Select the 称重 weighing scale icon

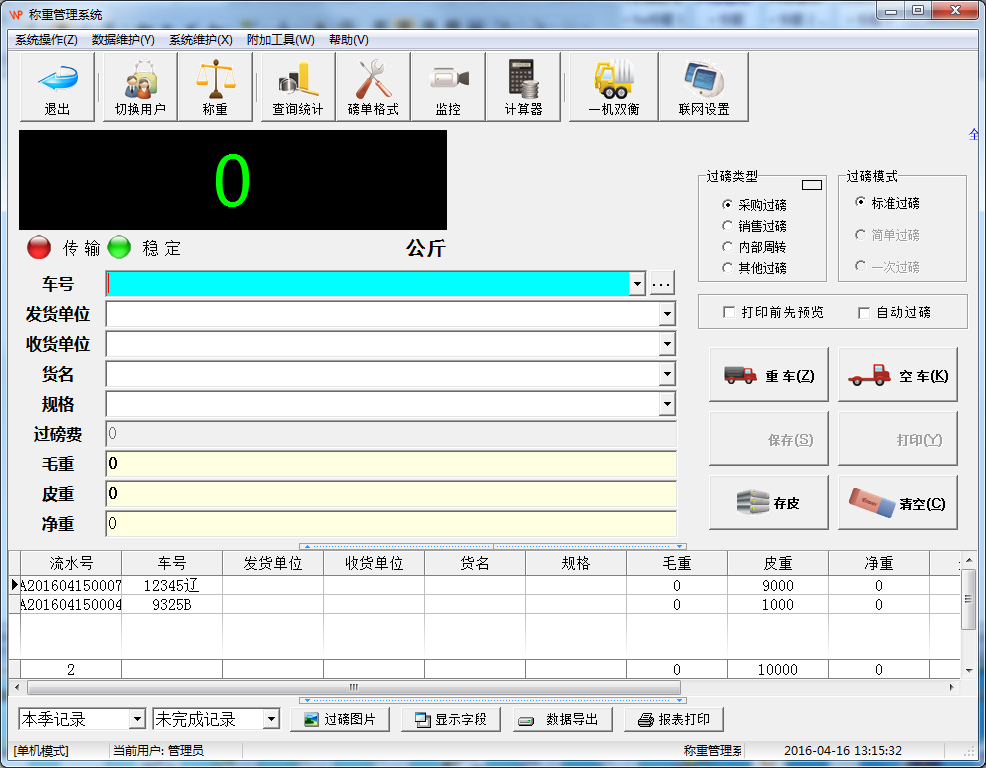pyautogui.click(x=215, y=87)
